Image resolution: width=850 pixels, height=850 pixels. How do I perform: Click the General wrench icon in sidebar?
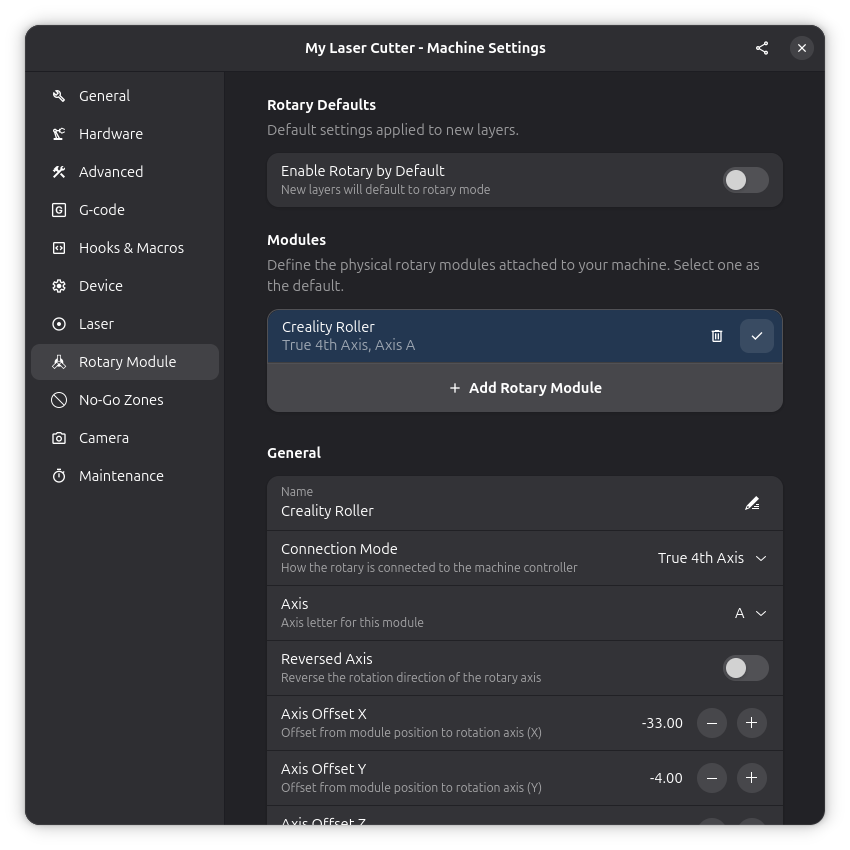click(59, 96)
